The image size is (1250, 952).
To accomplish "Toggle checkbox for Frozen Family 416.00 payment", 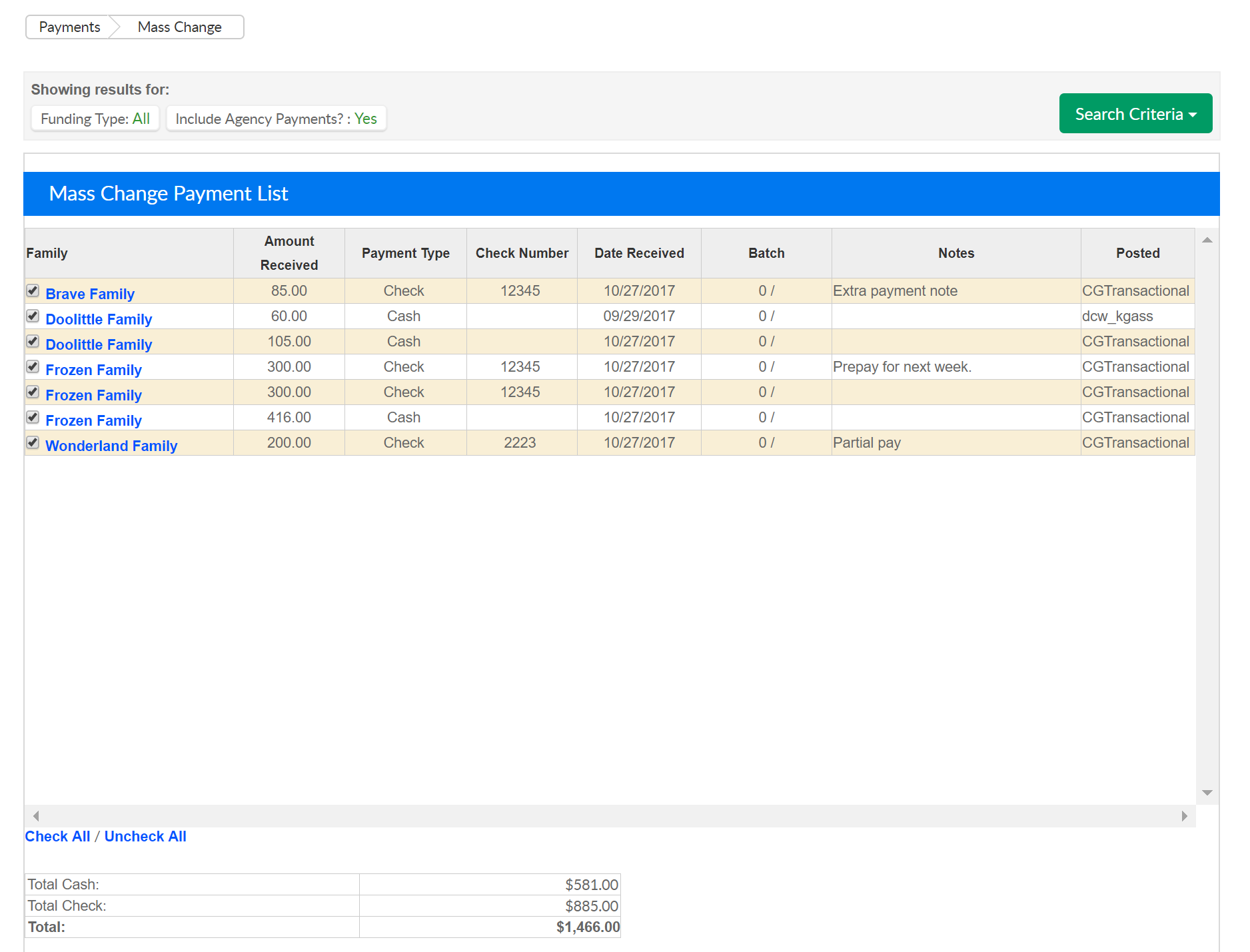I will pos(33,417).
